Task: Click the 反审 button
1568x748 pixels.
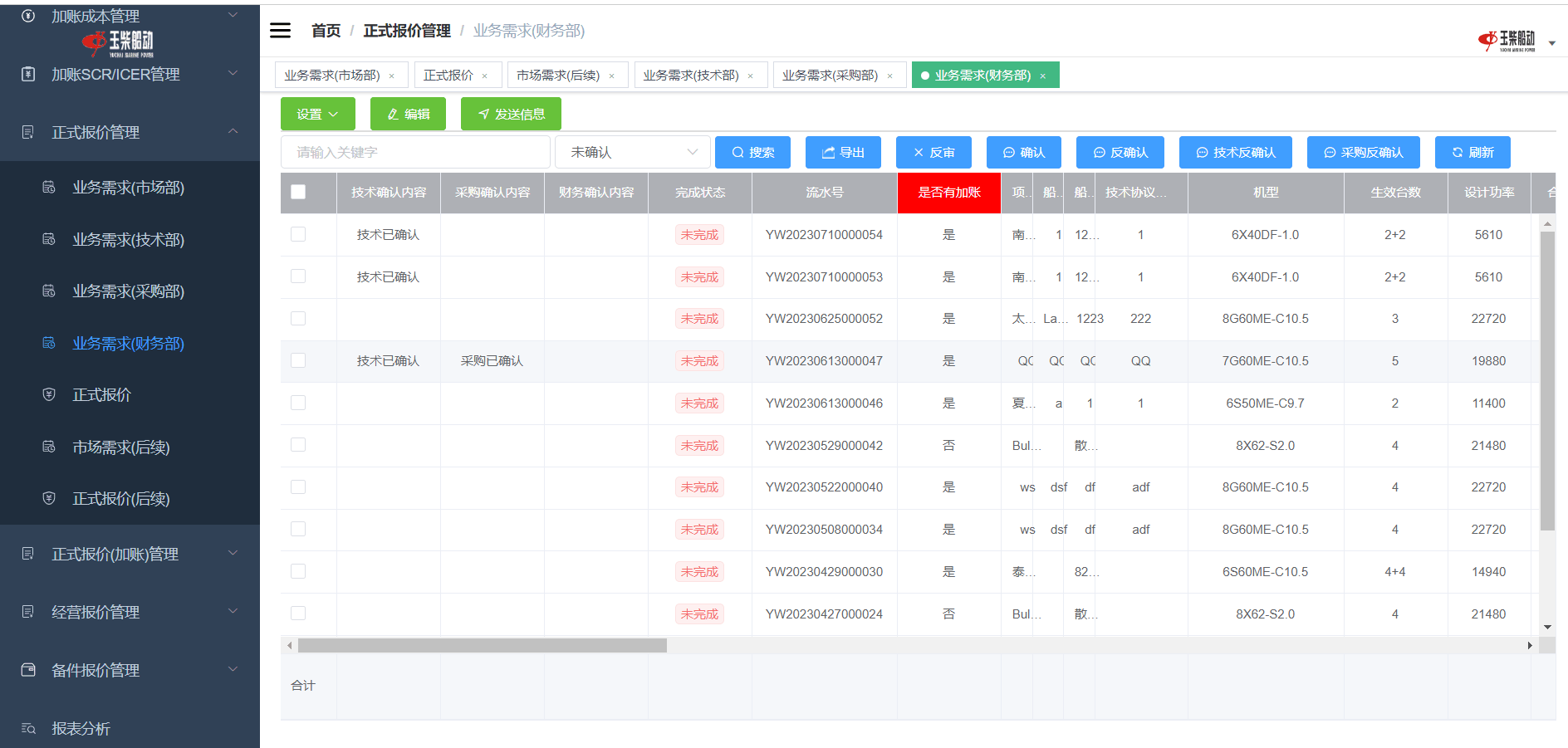Action: (x=933, y=153)
